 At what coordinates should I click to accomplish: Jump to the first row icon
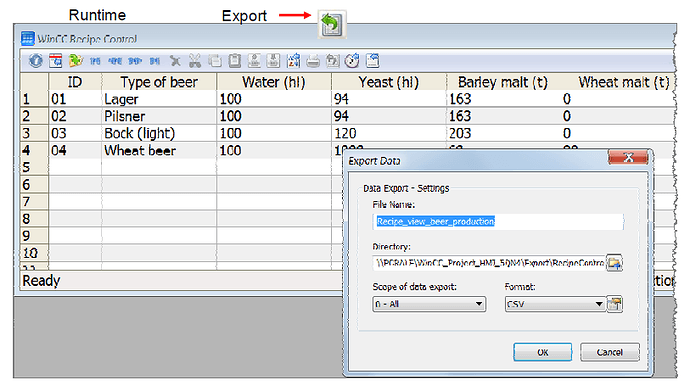(95, 61)
